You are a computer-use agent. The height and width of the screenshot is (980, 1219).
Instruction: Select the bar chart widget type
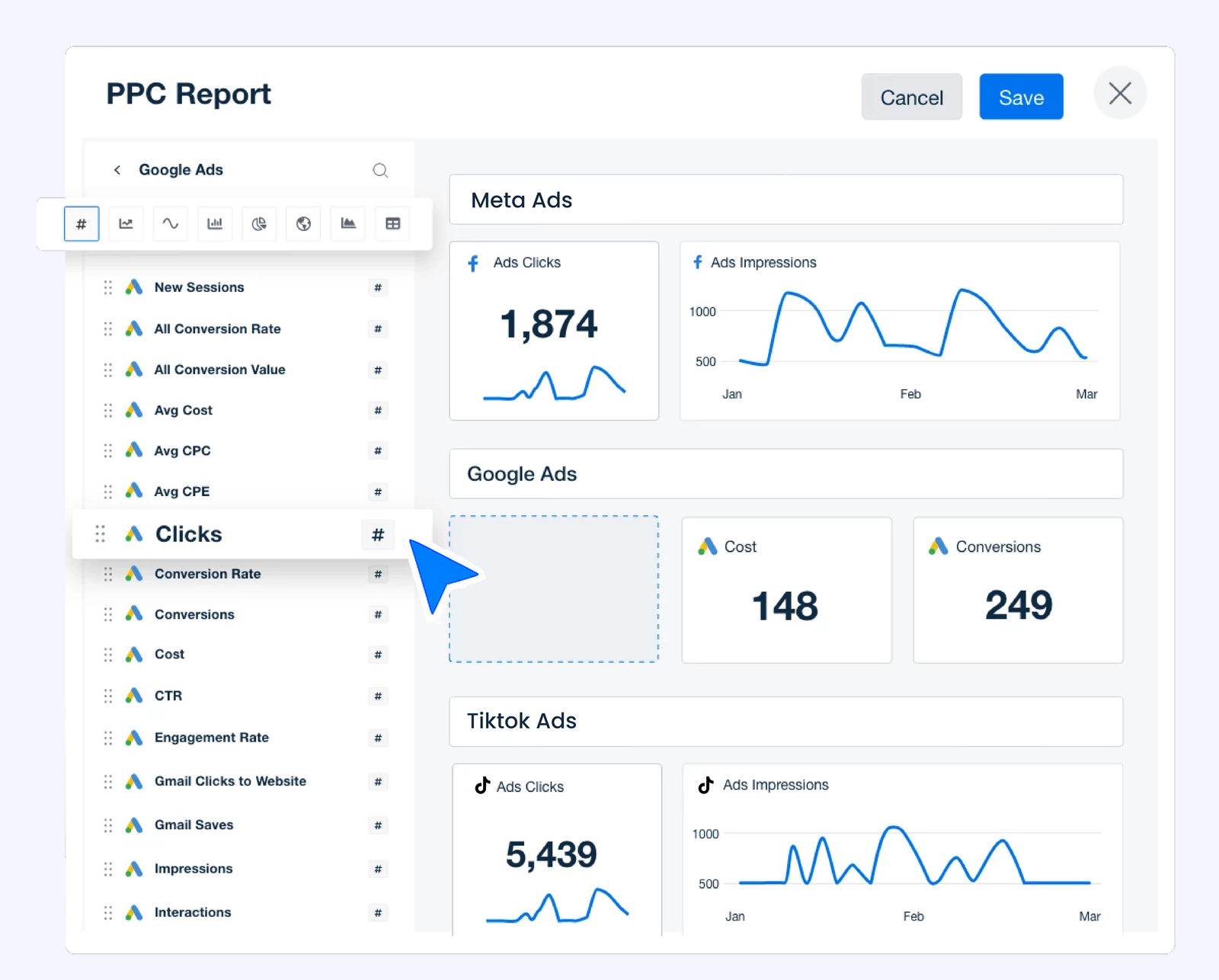tap(215, 224)
